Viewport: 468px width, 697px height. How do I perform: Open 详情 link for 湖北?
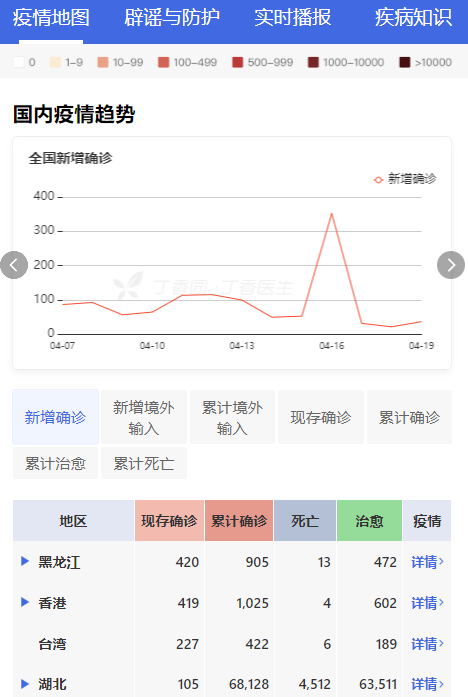427,684
